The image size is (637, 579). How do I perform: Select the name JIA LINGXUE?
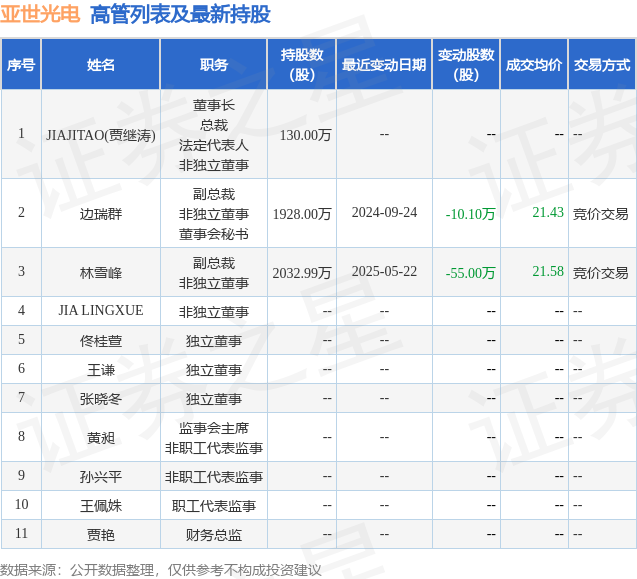click(101, 311)
